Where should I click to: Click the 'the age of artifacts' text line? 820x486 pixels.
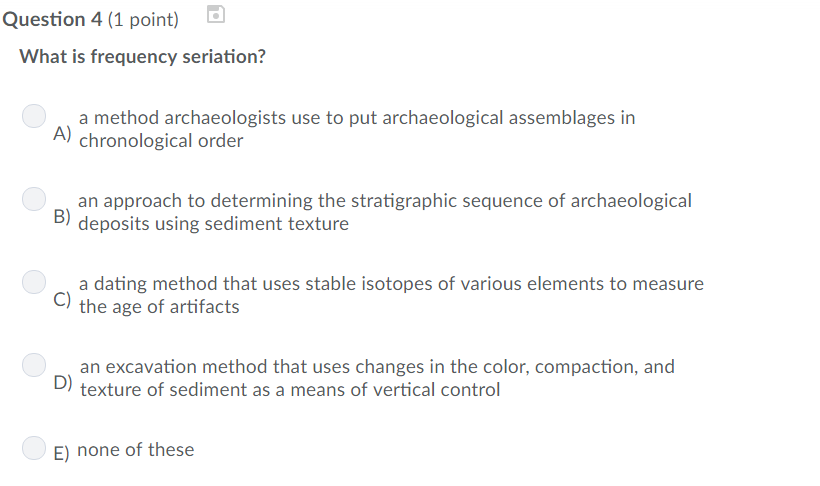click(159, 307)
